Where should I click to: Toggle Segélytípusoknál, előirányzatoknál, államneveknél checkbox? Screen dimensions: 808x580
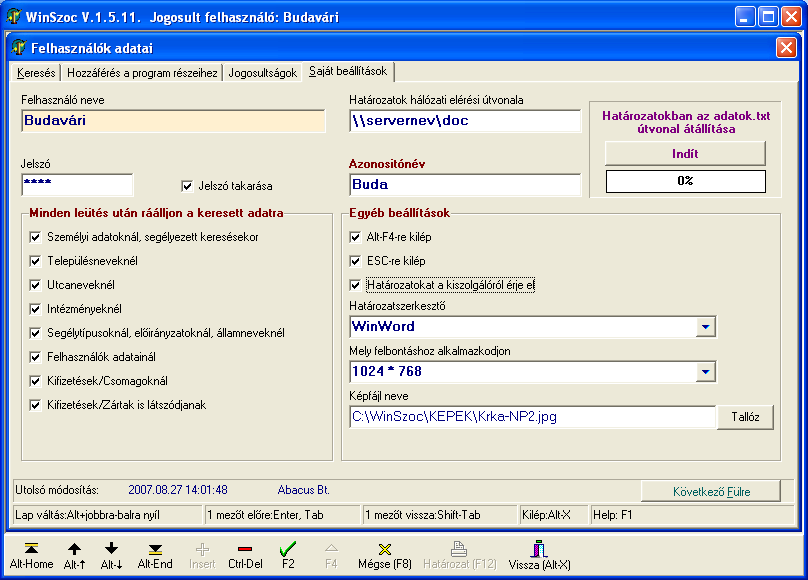tap(36, 333)
